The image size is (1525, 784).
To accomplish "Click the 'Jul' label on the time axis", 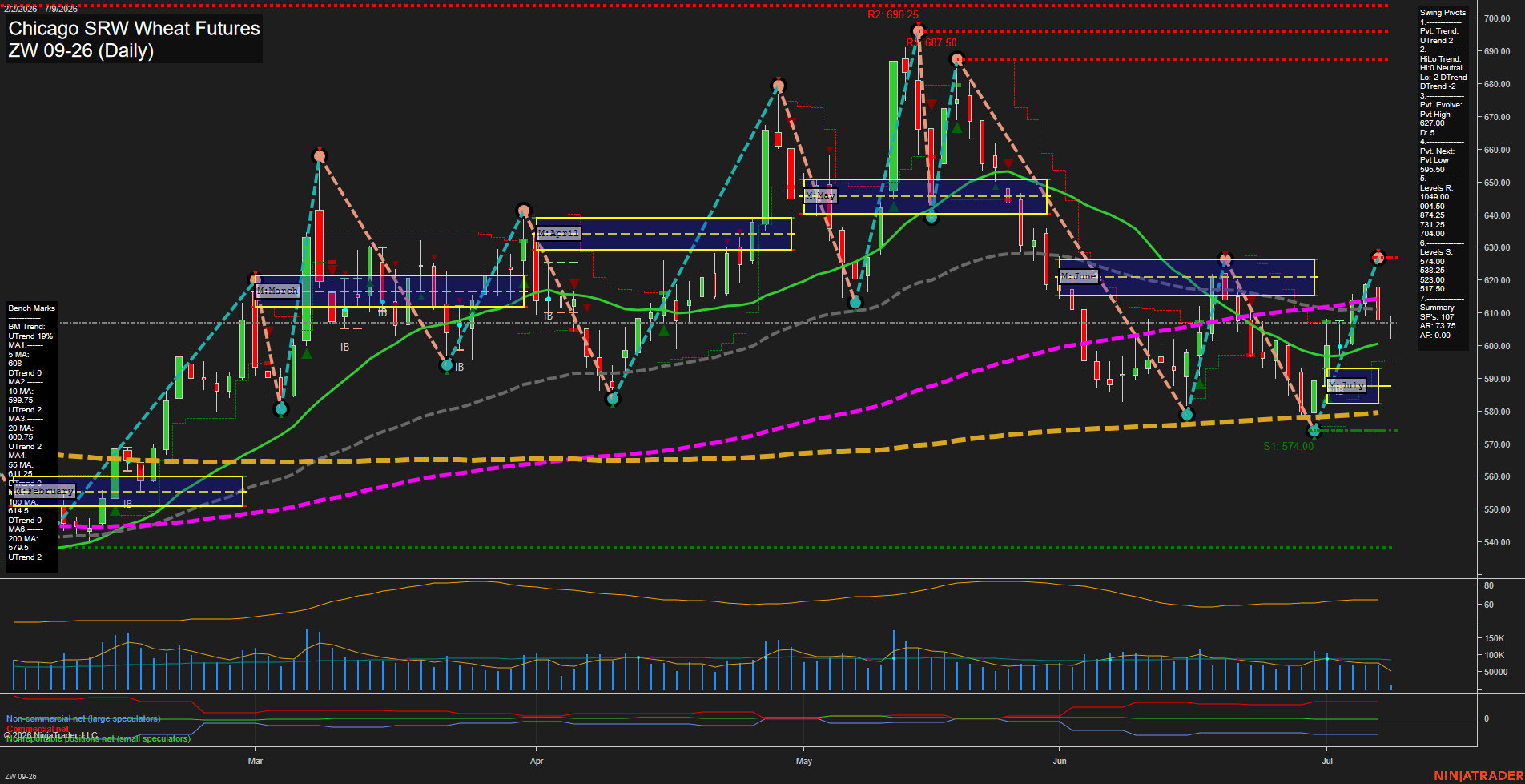I will click(x=1327, y=761).
